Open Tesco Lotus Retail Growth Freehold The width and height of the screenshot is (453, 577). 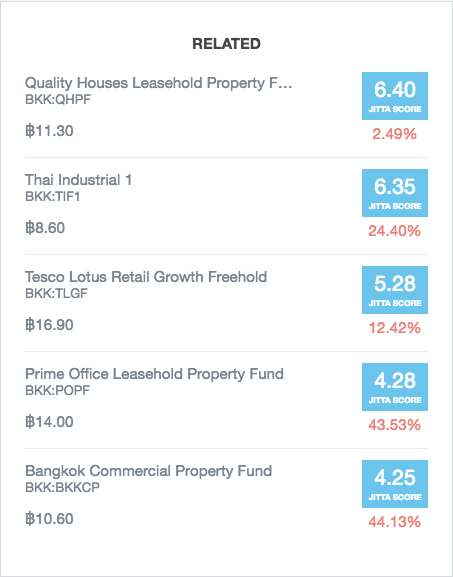(146, 277)
